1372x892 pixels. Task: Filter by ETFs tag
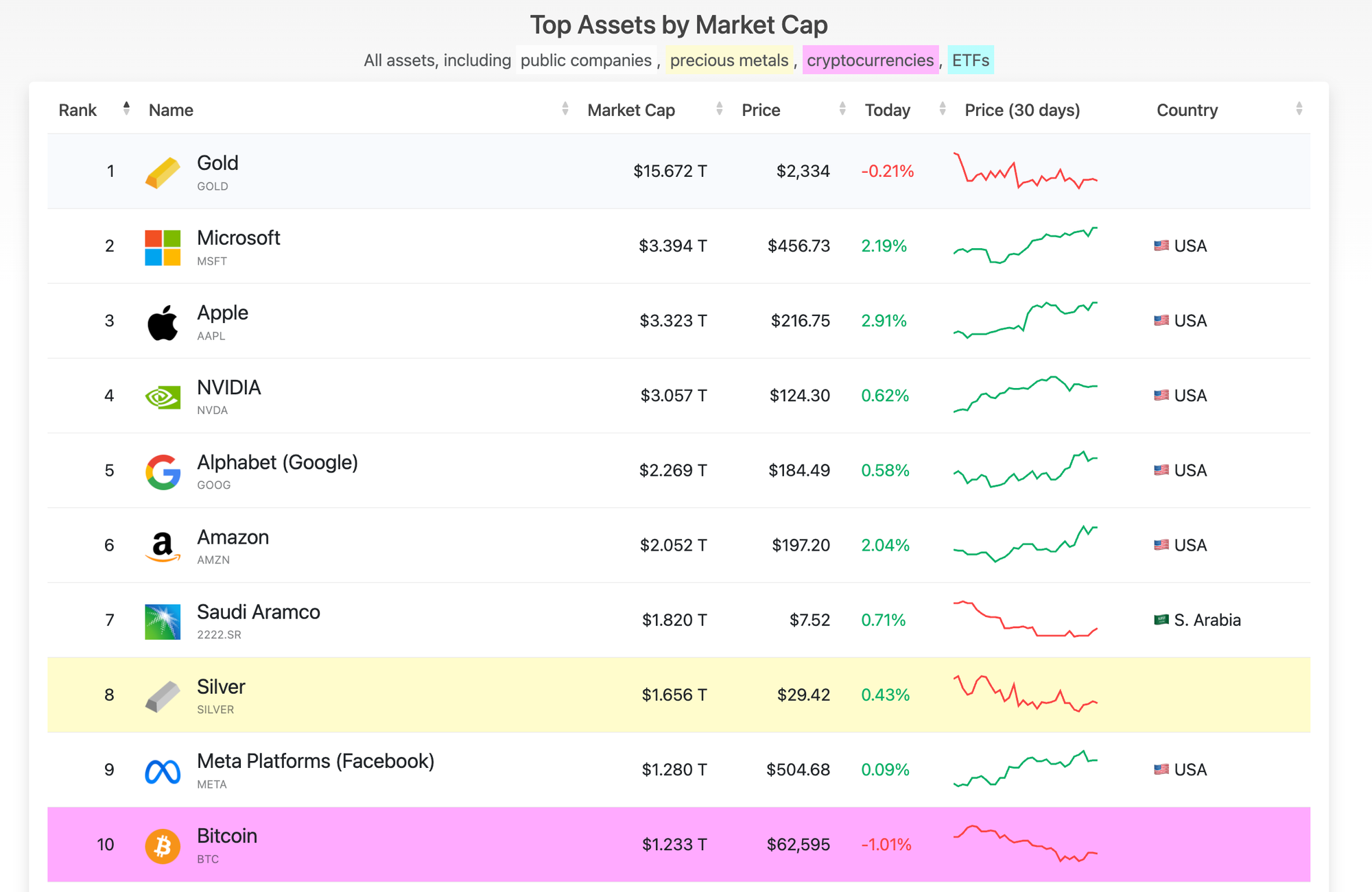(x=970, y=60)
